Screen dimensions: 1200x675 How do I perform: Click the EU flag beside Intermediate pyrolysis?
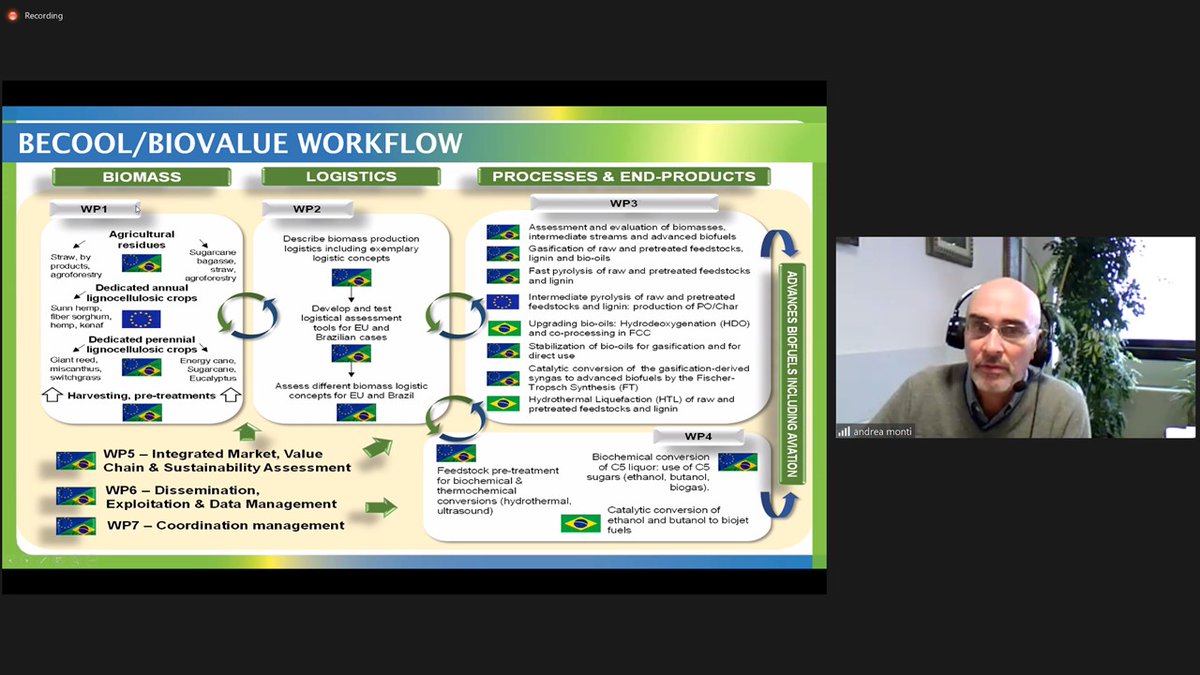pyautogui.click(x=503, y=302)
